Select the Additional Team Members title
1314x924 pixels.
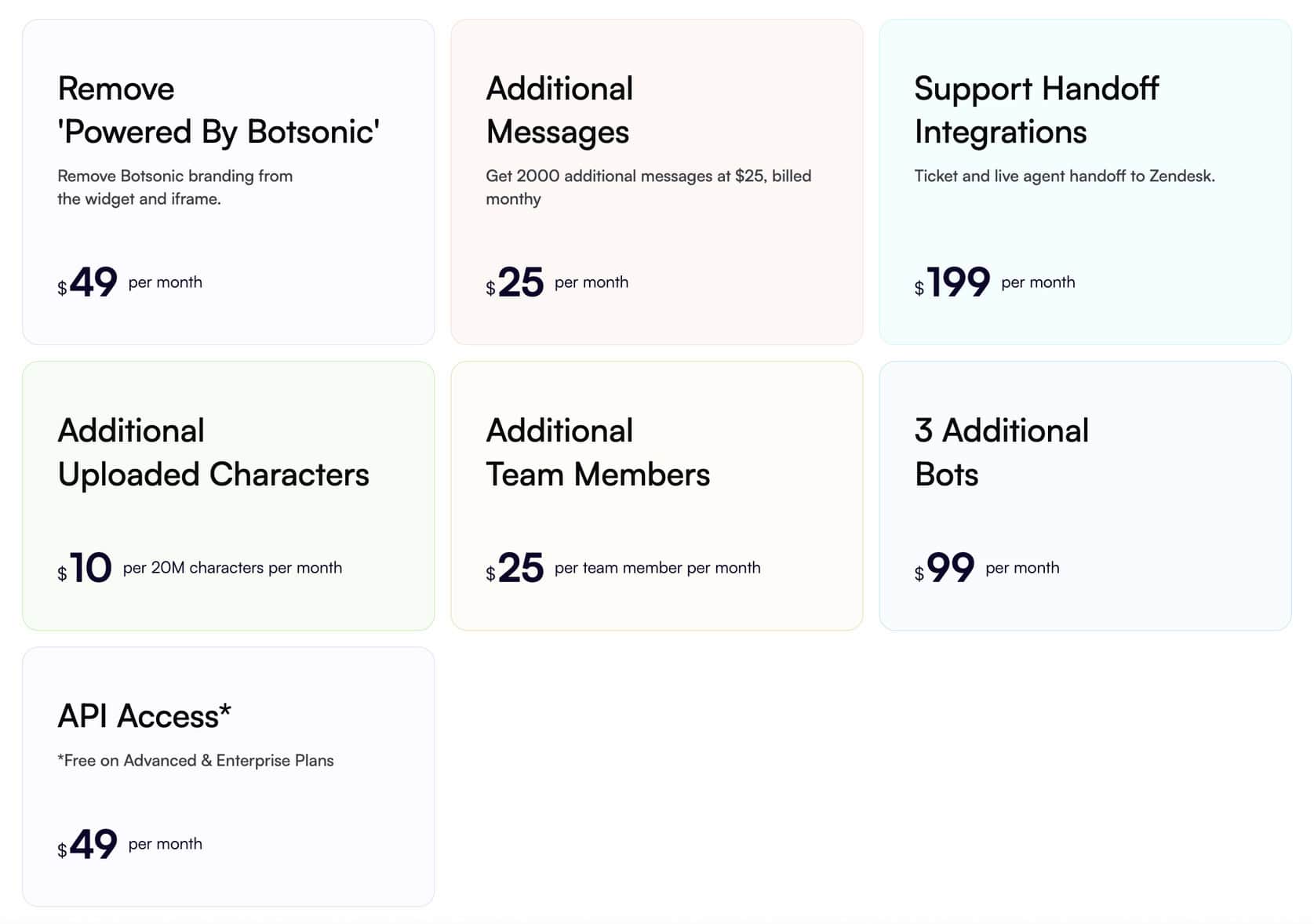(x=598, y=453)
